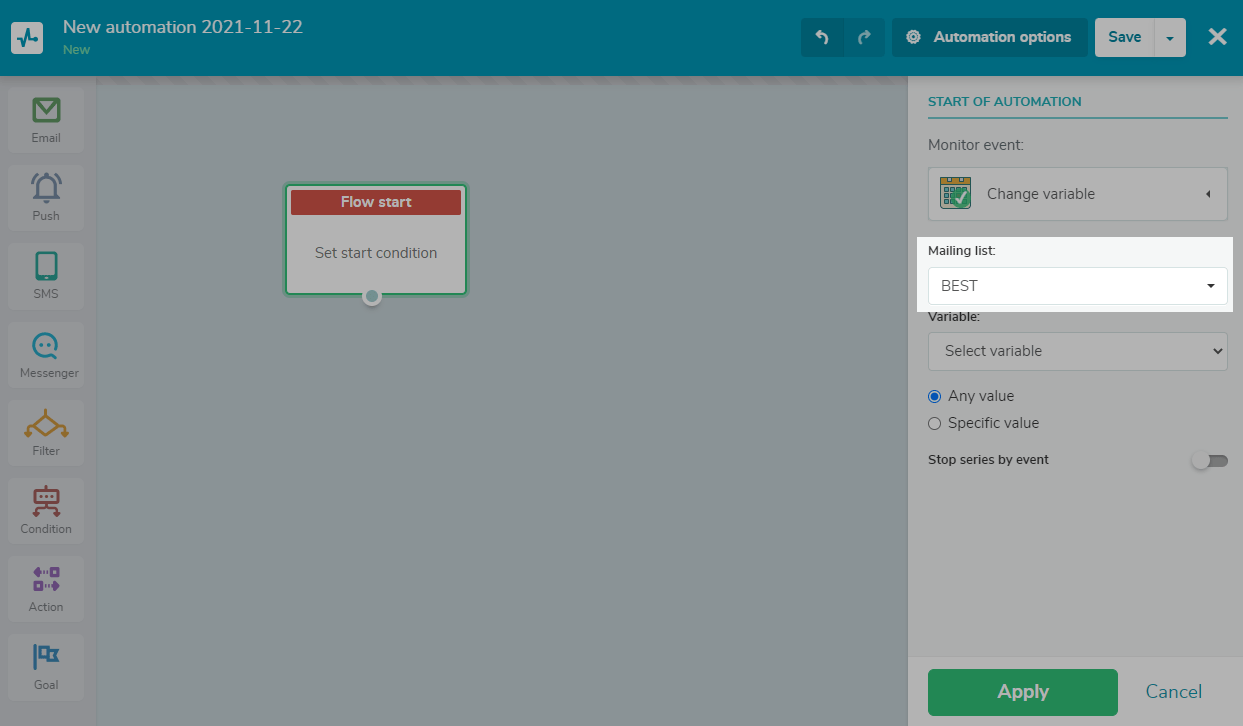This screenshot has height=726, width=1243.
Task: Click the calendar icon in Monitor event
Action: tap(956, 192)
